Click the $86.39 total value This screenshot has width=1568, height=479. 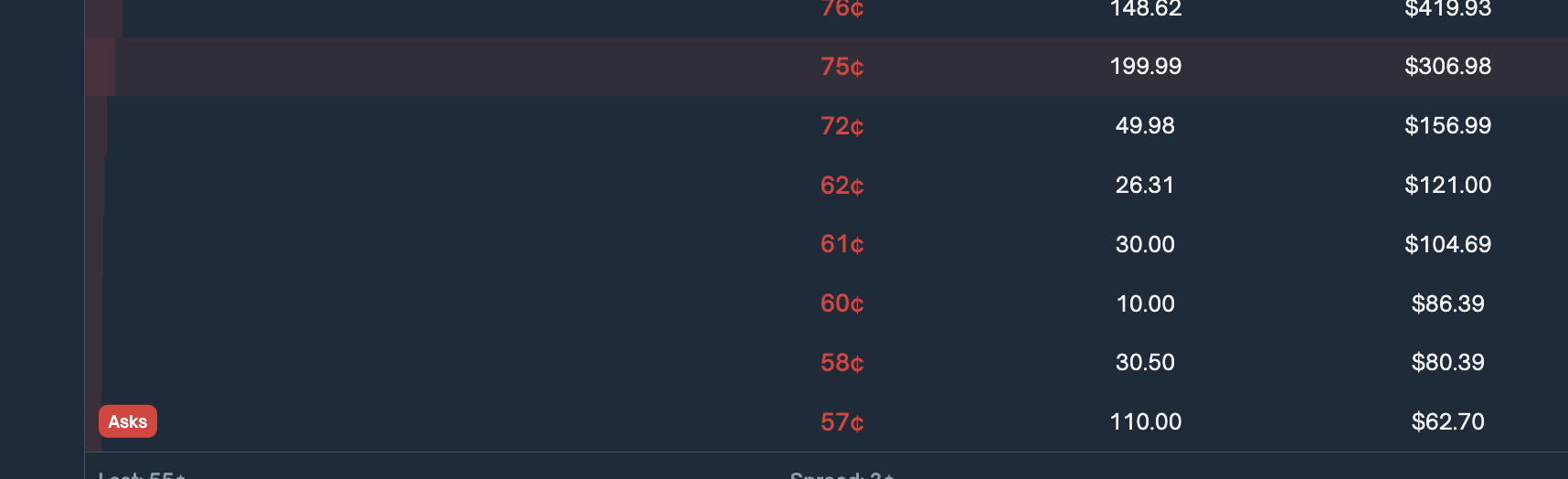1447,303
